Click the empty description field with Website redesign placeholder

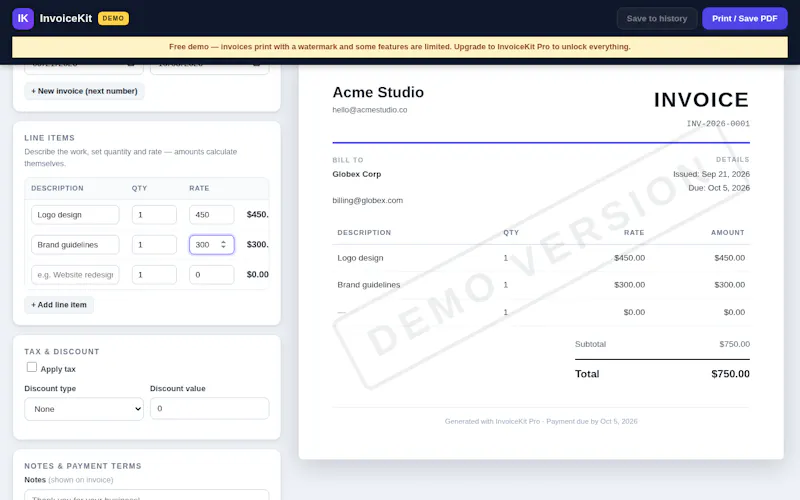coord(75,275)
